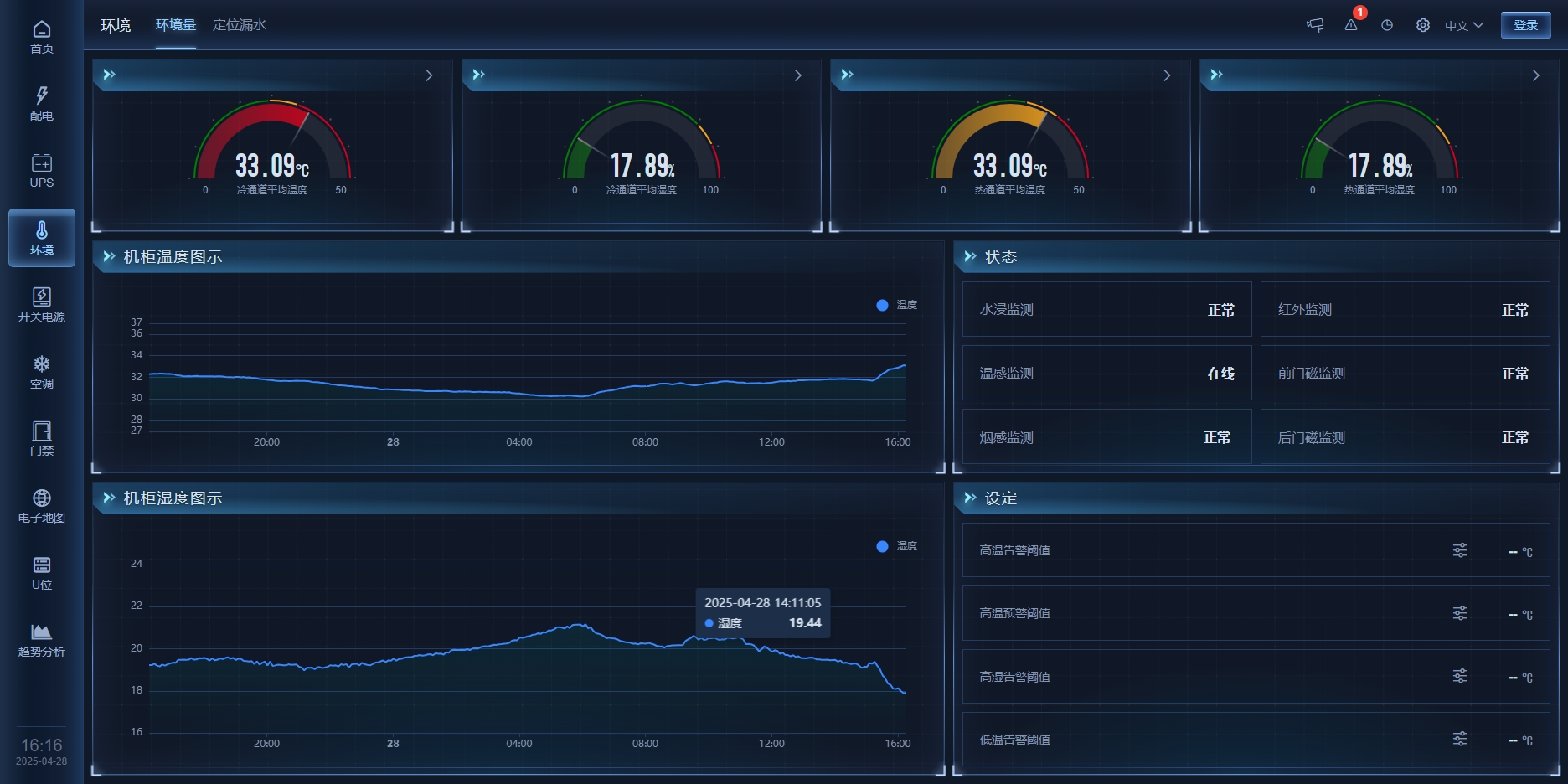1568x784 pixels.
Task: Select the 环境量 tab
Action: pos(176,25)
